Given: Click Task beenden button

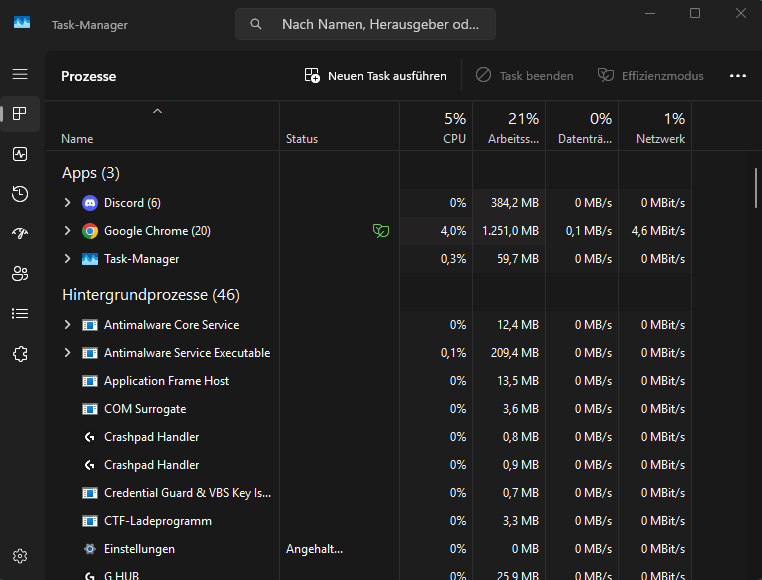Looking at the screenshot, I should [524, 76].
